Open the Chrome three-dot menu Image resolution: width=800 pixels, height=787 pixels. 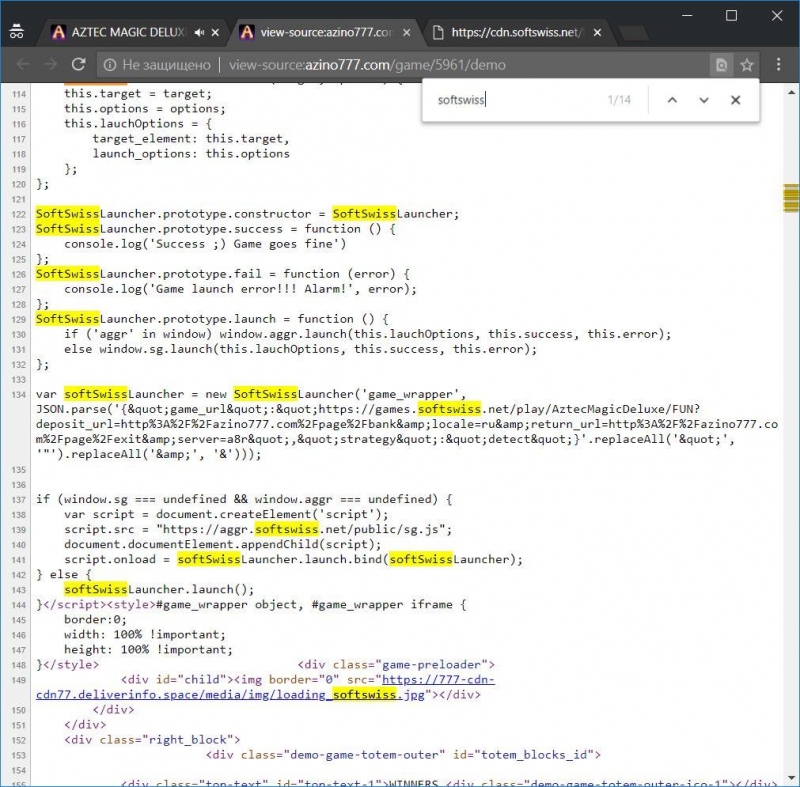coord(779,65)
